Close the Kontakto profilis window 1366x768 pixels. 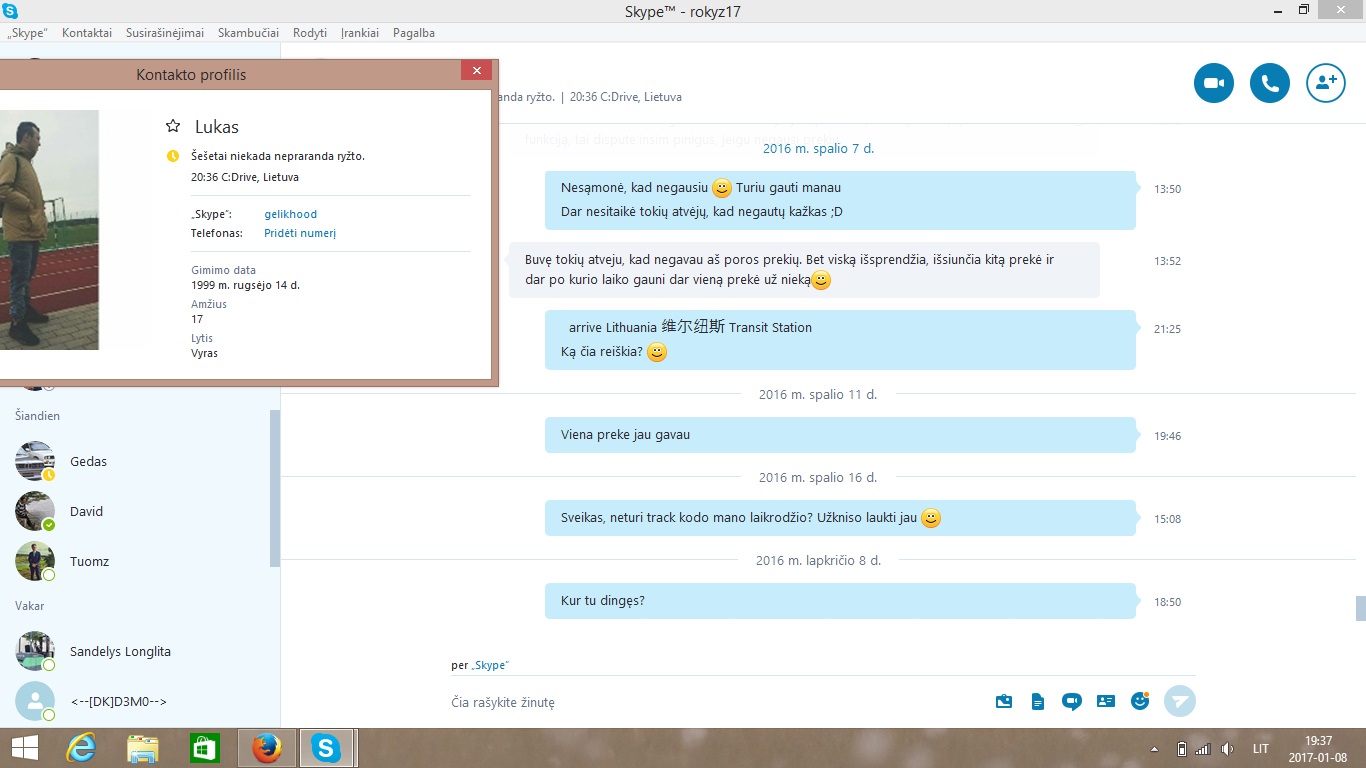[476, 70]
